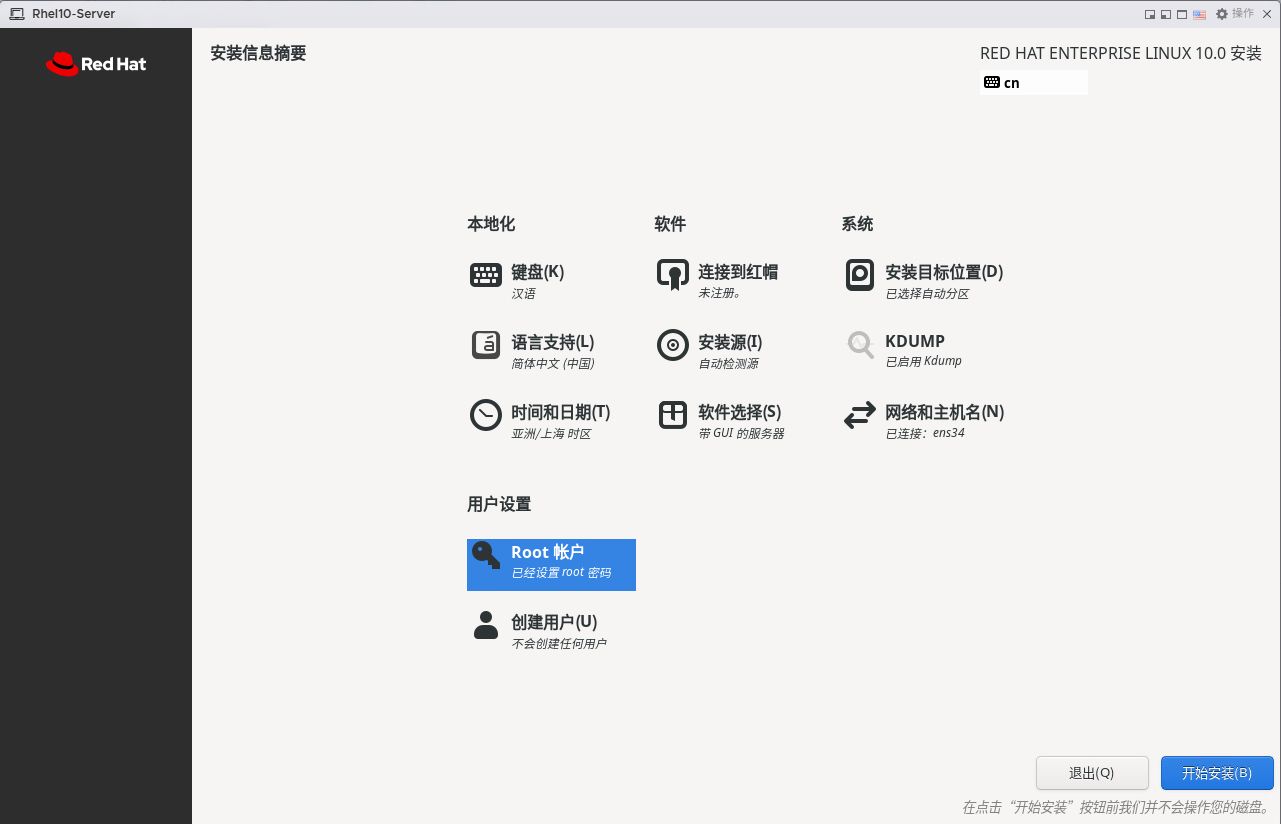Select the highlighted Root 帐户 entry
This screenshot has height=824, width=1281.
pos(551,564)
